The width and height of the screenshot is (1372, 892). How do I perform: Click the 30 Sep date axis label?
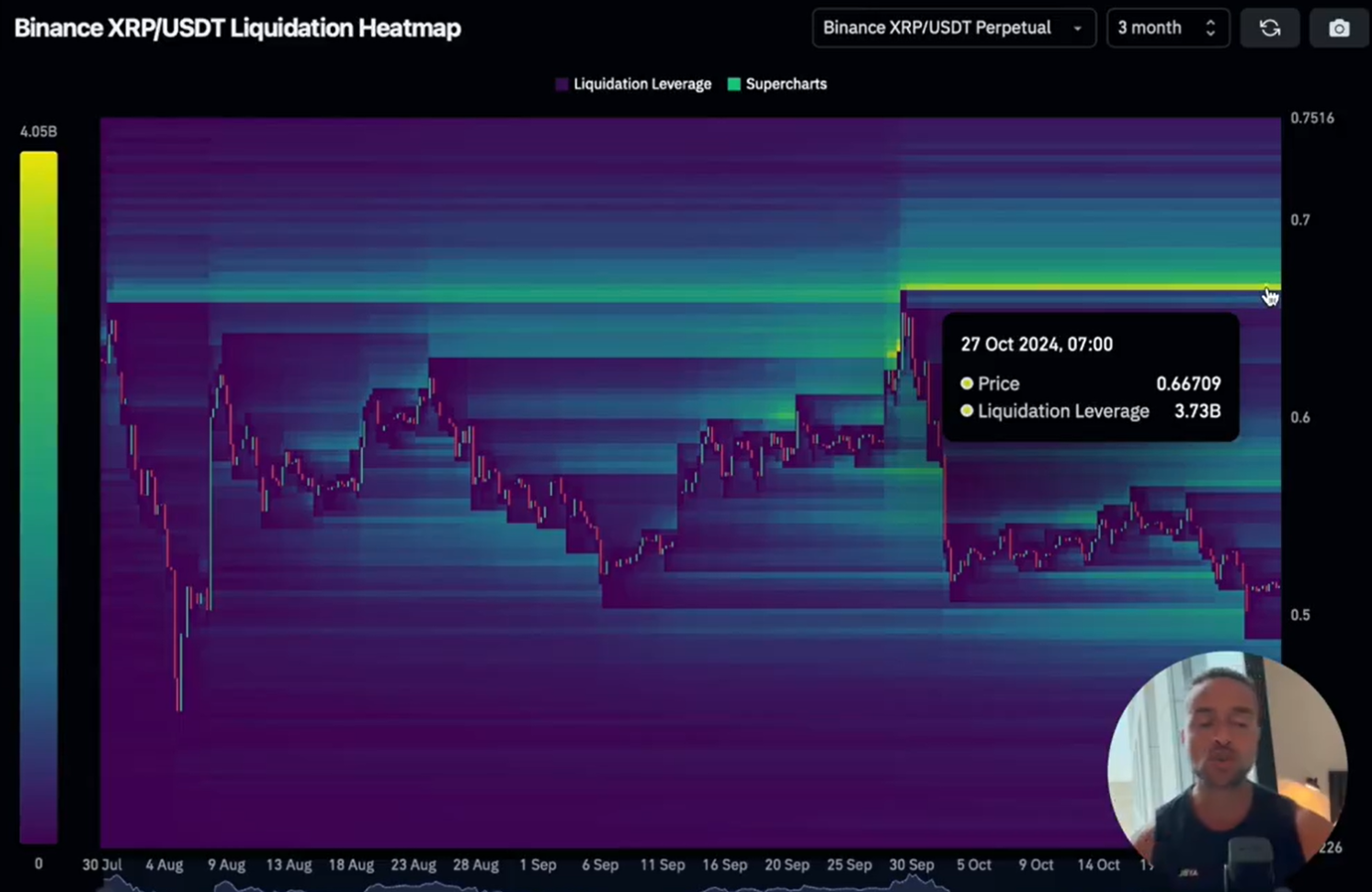pyautogui.click(x=912, y=864)
